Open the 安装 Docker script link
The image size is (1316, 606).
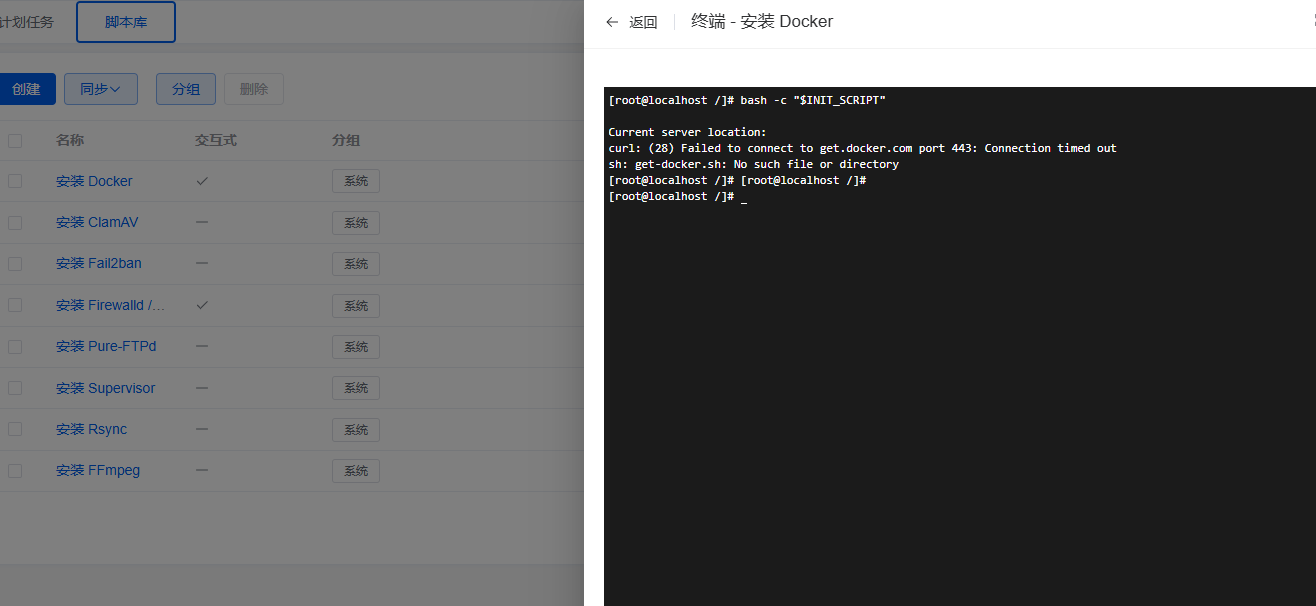click(94, 181)
